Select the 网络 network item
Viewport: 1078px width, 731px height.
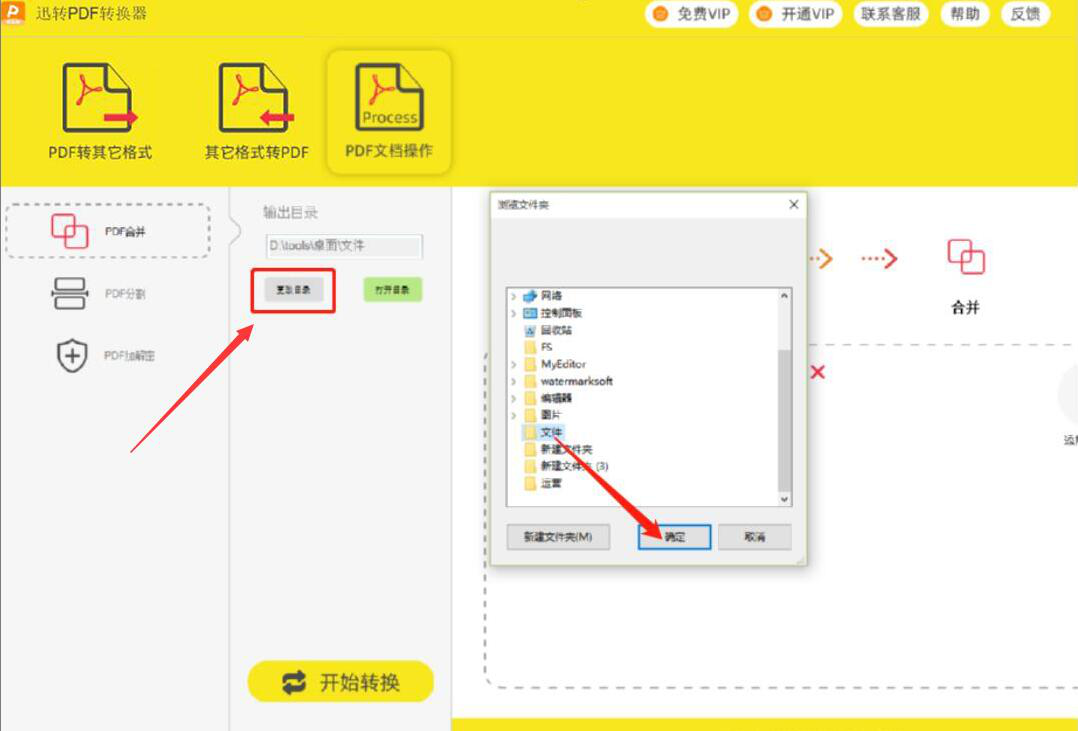[551, 296]
